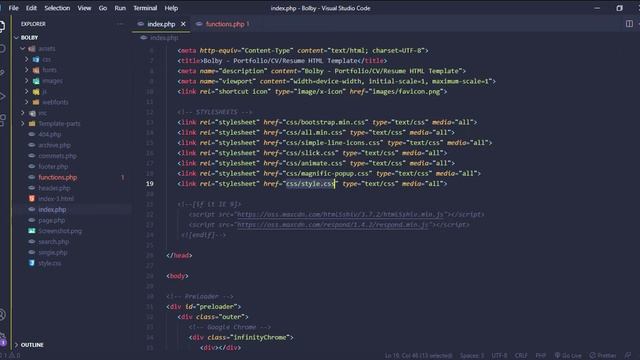640x360 pixels.
Task: Click the respond.min.js script URL link
Action: (x=333, y=225)
